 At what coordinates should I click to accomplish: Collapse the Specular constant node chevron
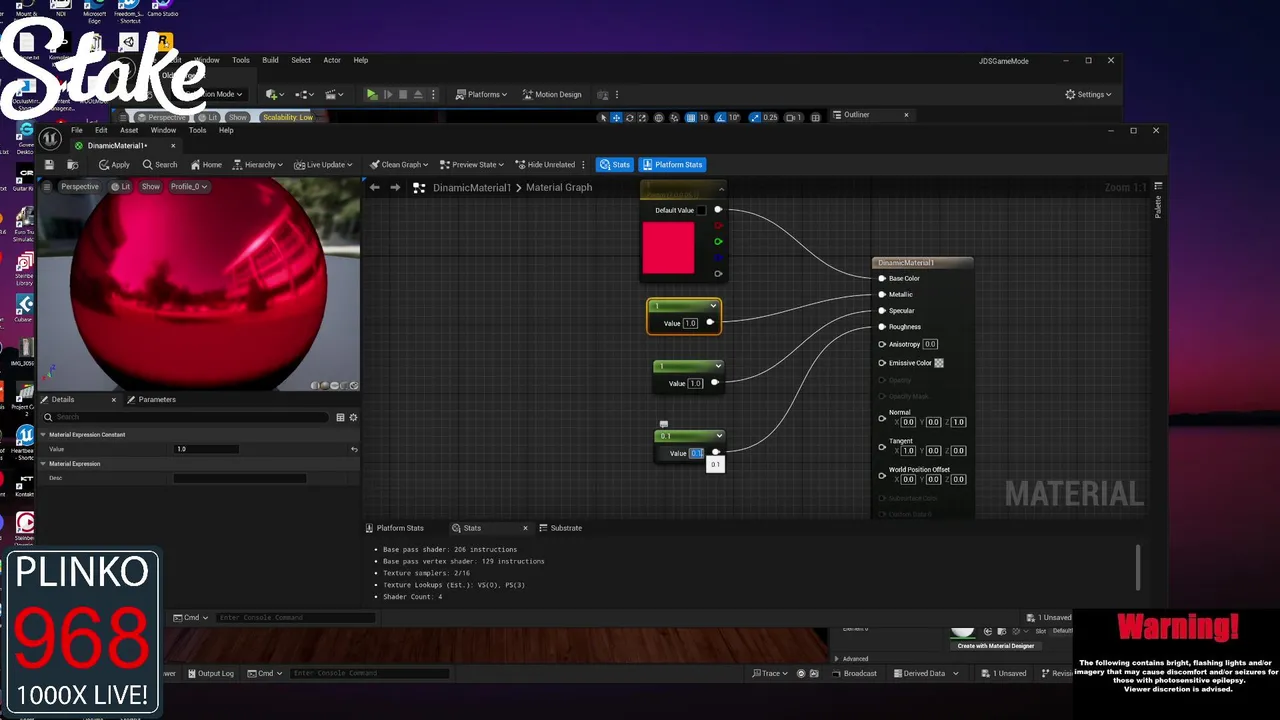pyautogui.click(x=718, y=366)
